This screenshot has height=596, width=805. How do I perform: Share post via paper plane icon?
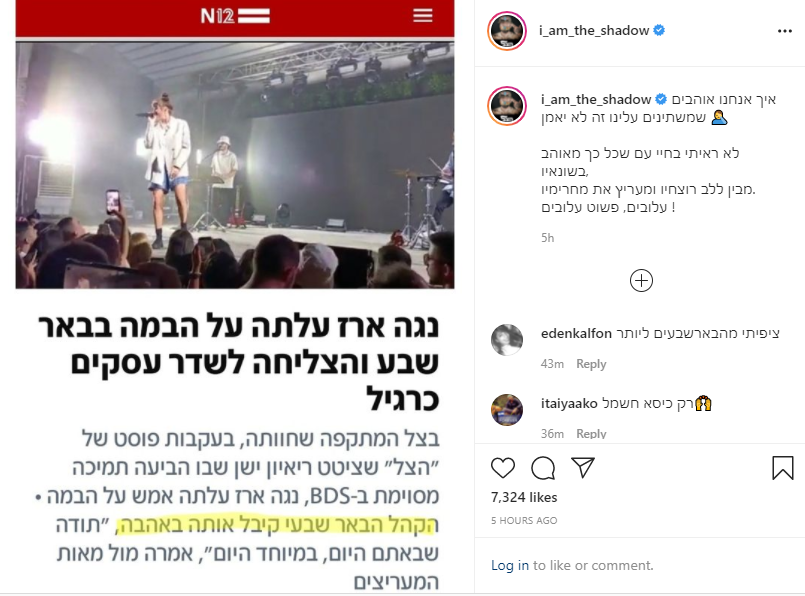[583, 468]
